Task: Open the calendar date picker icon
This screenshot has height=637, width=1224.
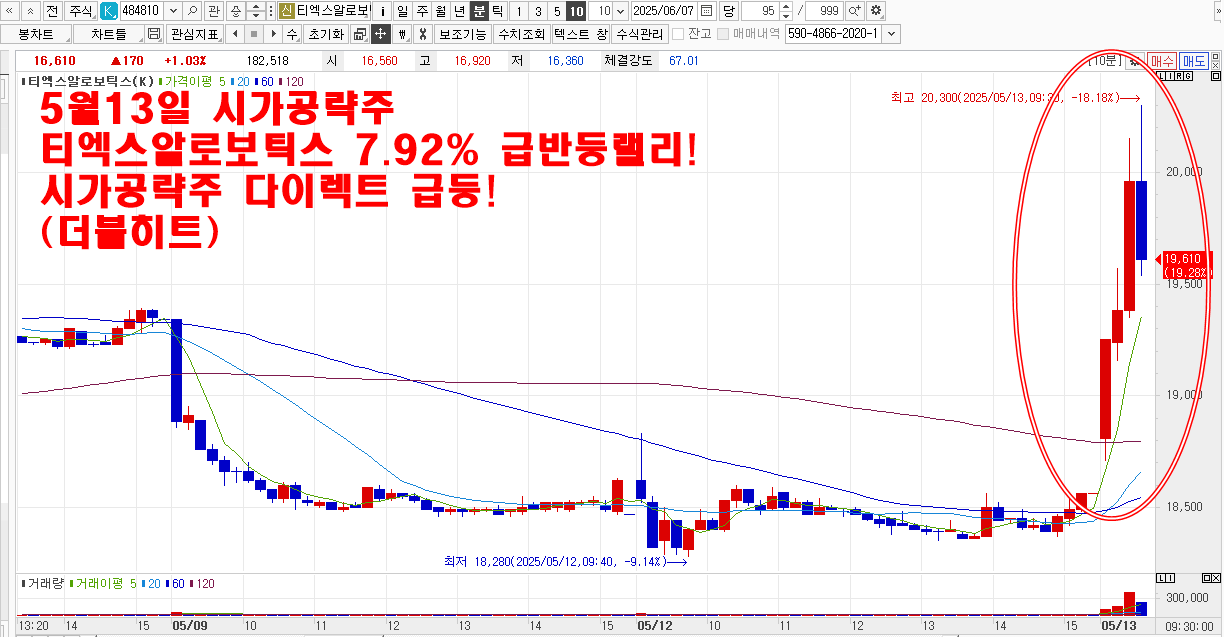Action: (706, 11)
